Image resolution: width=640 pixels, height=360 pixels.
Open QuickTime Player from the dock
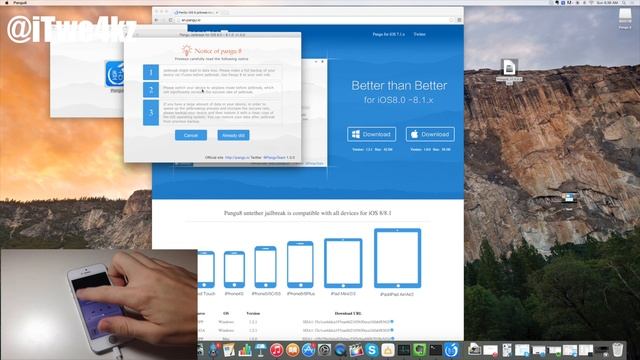[340, 350]
